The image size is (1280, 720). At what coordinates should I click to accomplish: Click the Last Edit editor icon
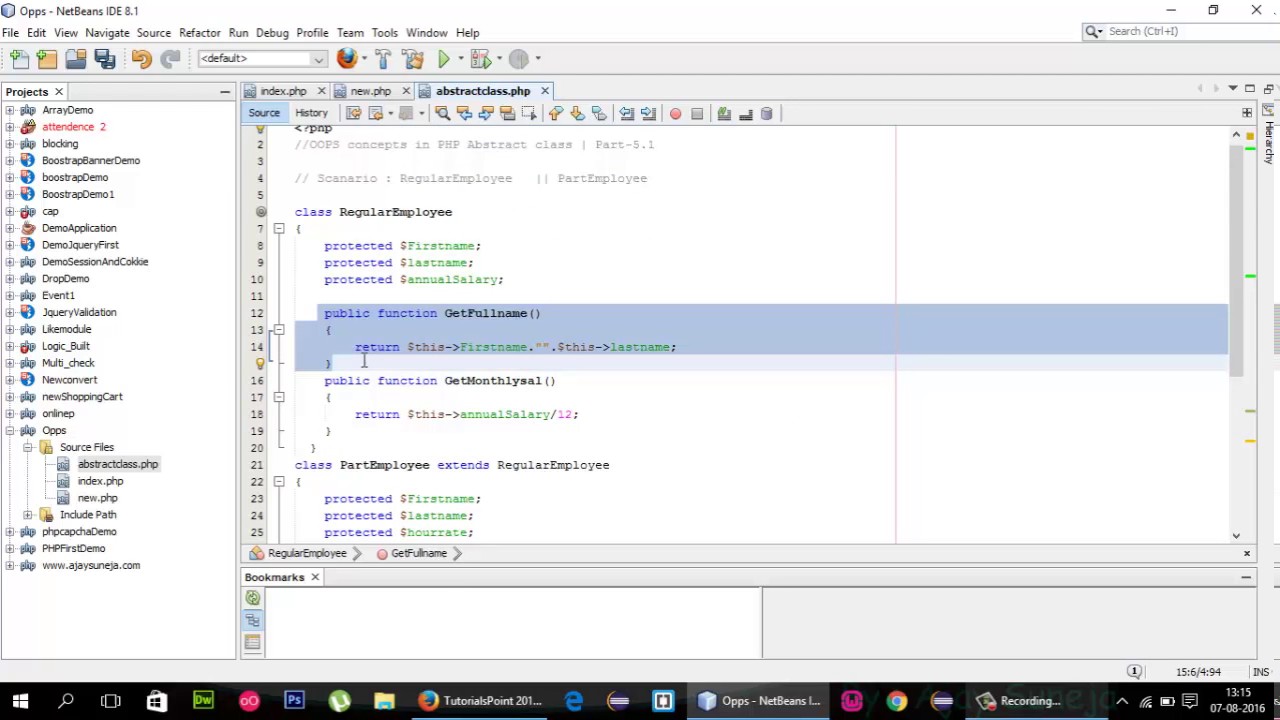pos(353,114)
